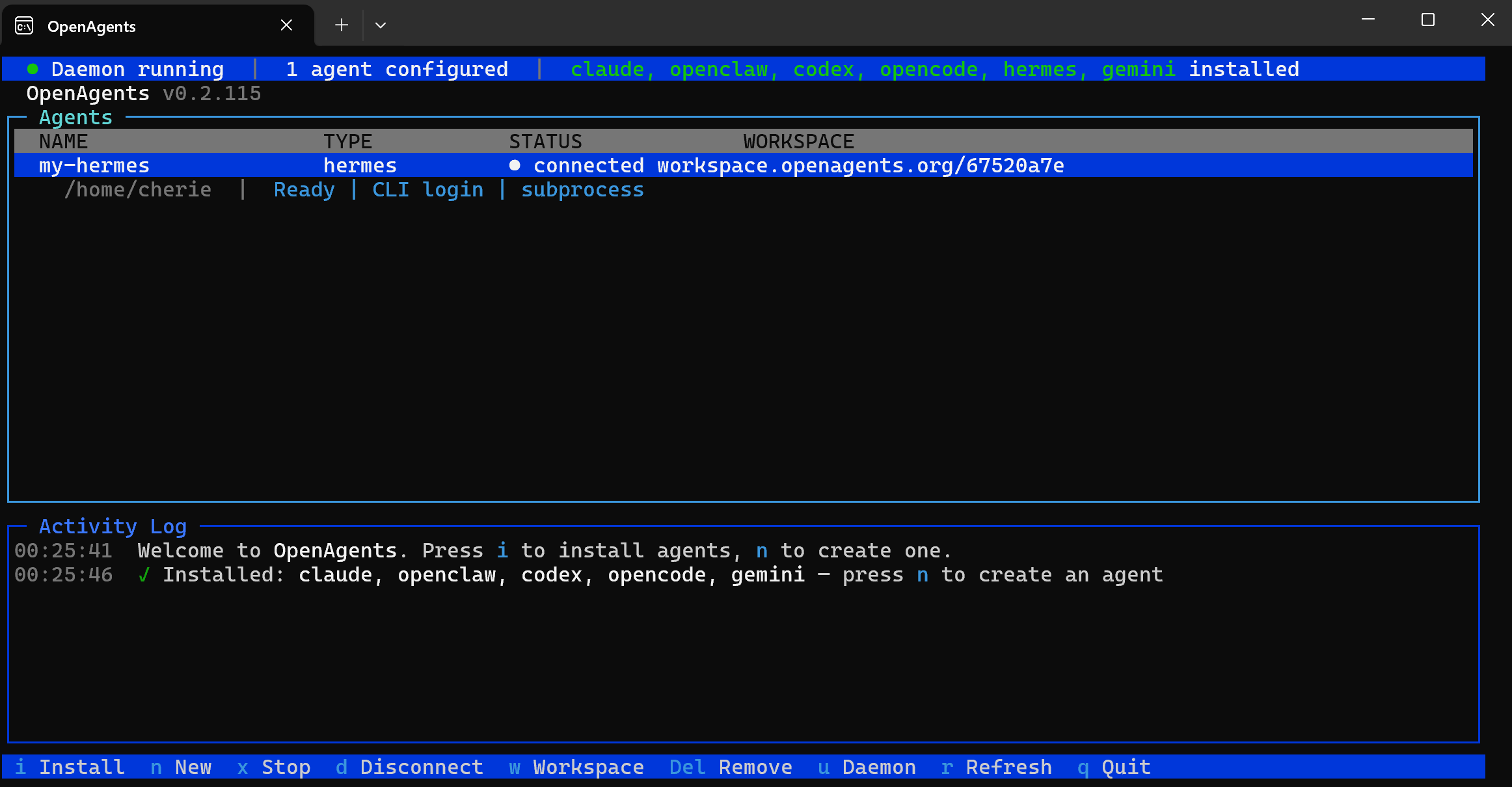The width and height of the screenshot is (1512, 787).
Task: Click the 'subprocess' label
Action: (583, 190)
